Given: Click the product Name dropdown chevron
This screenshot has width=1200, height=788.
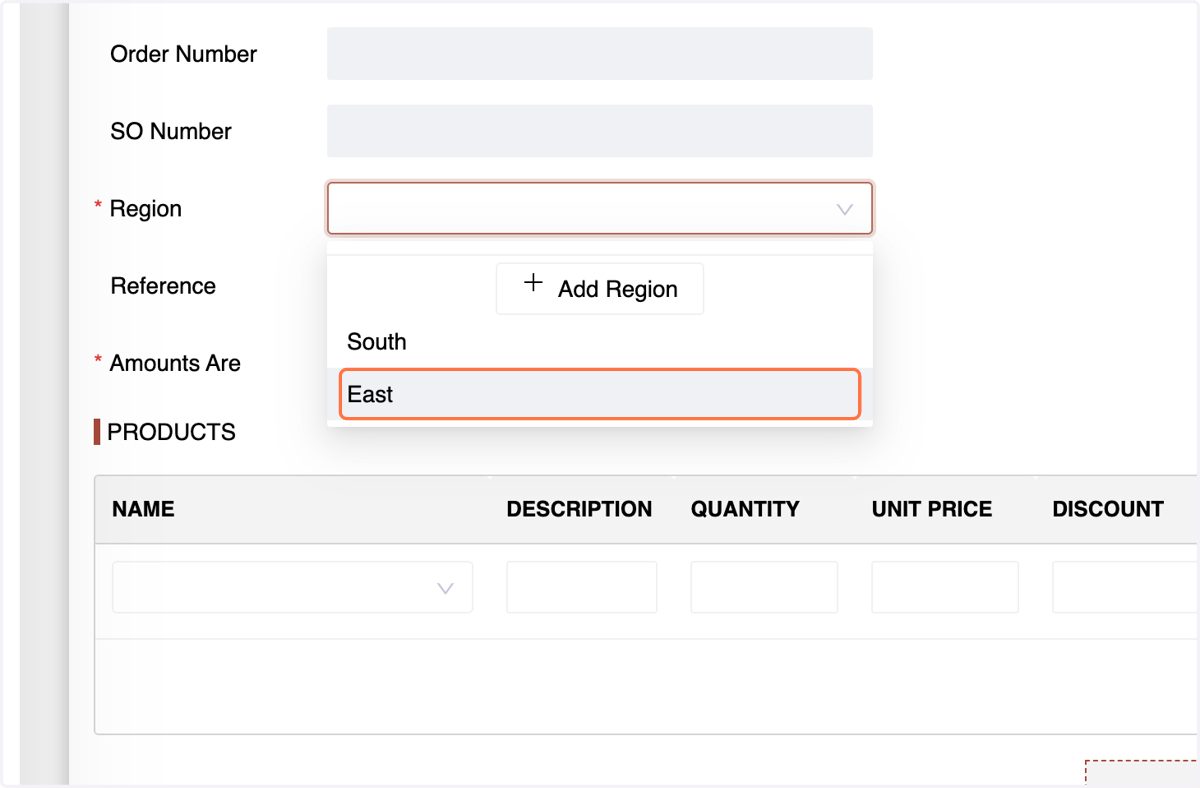Looking at the screenshot, I should pyautogui.click(x=446, y=588).
